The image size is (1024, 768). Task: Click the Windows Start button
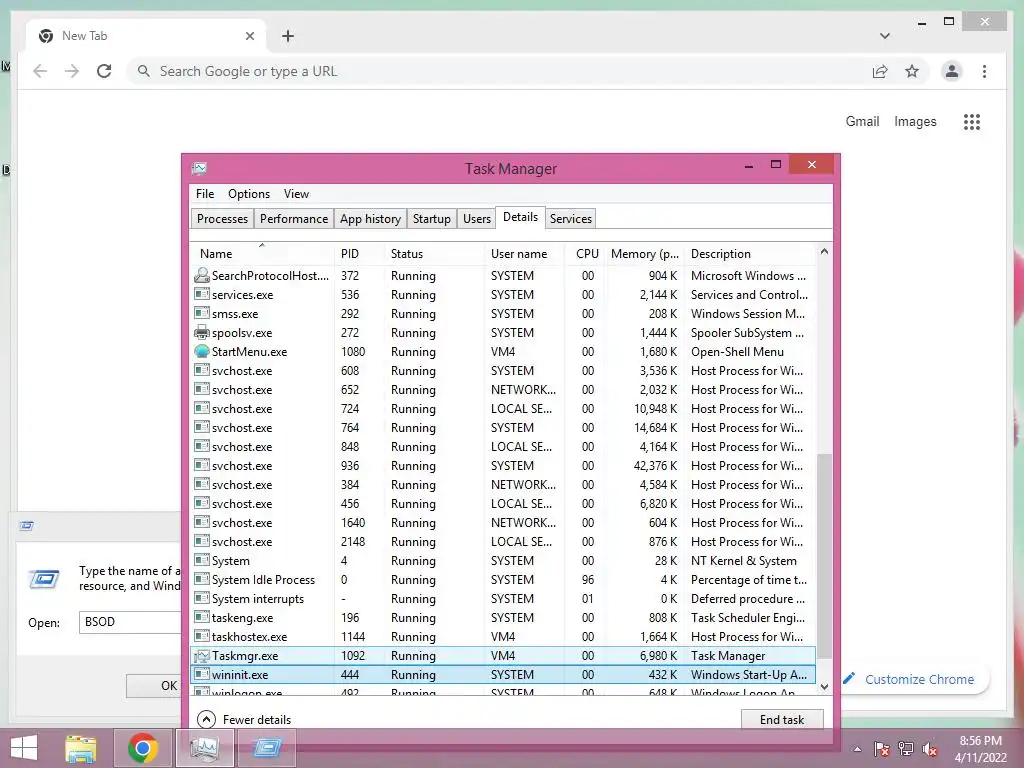pyautogui.click(x=24, y=748)
